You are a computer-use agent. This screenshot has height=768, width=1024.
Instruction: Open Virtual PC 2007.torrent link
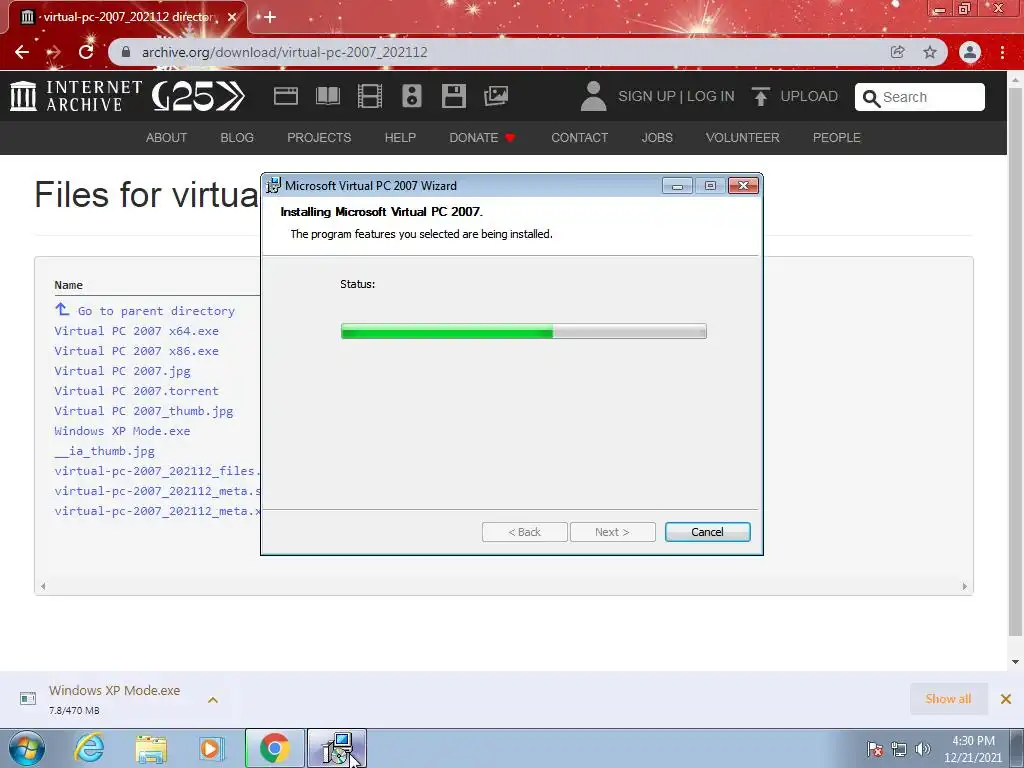[136, 391]
